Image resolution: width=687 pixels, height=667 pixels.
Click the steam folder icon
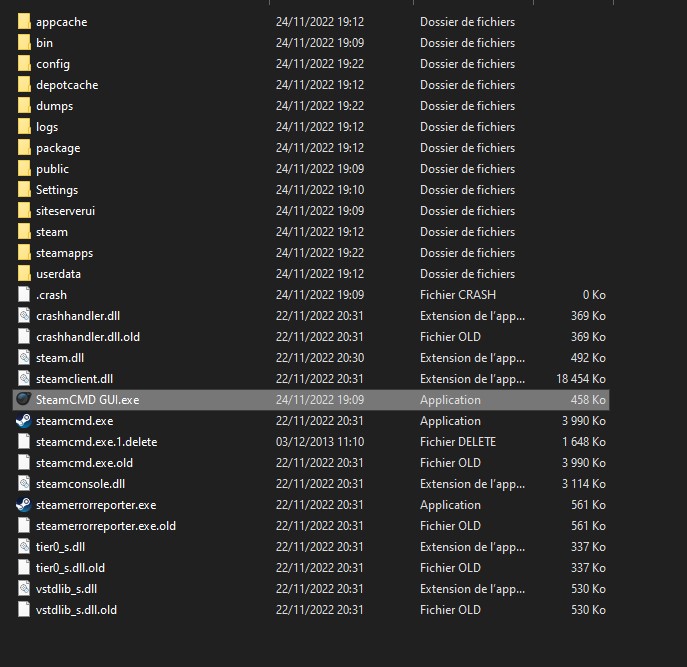(24, 231)
